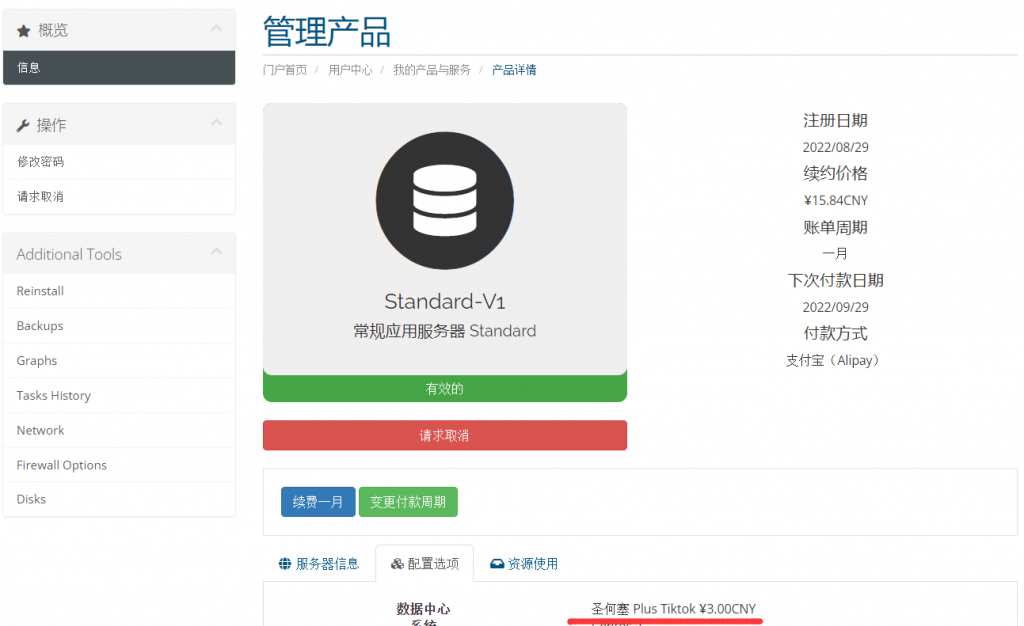
Task: Collapse the Additional Tools panel chevron
Action: 216,252
